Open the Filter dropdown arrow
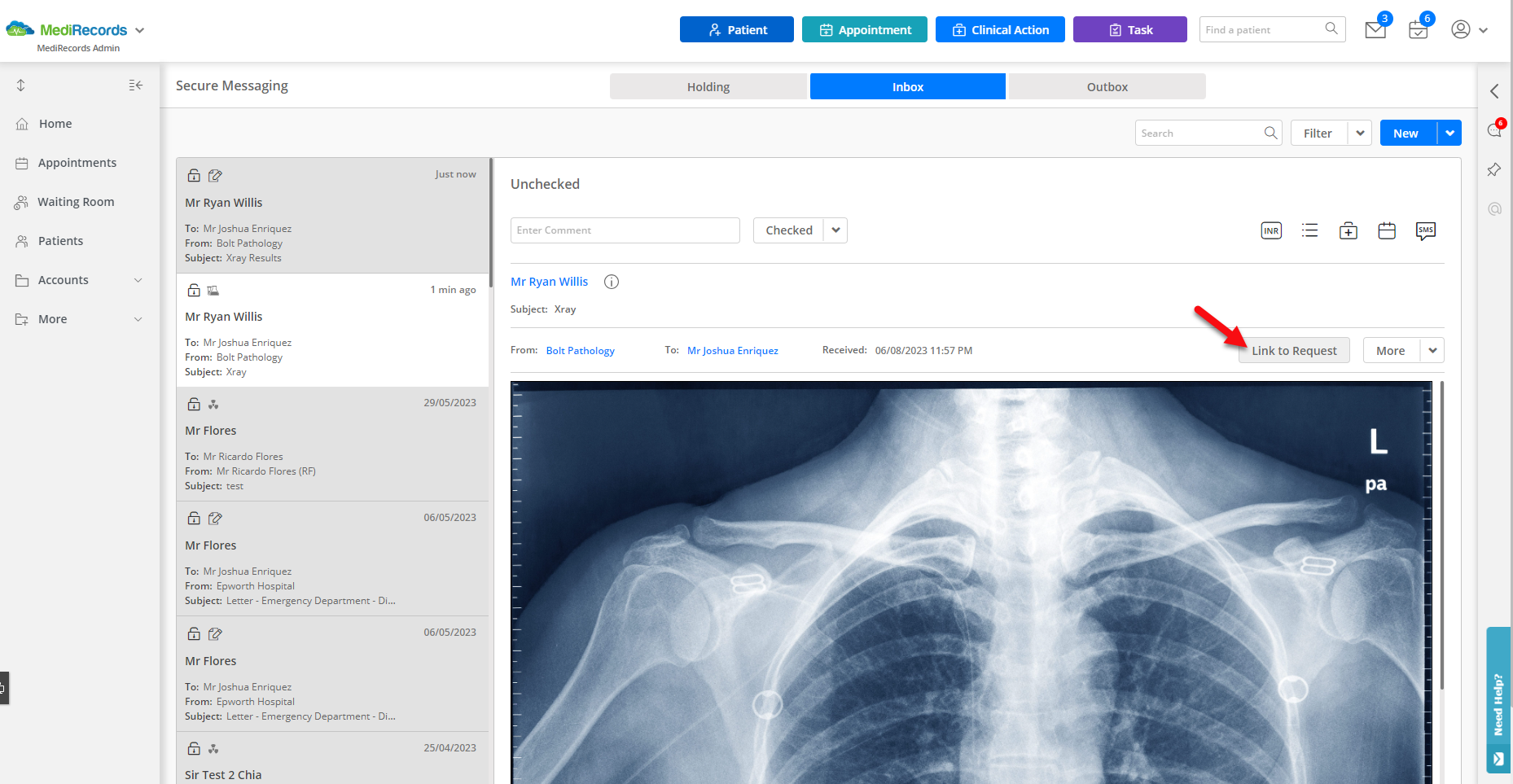The image size is (1513, 784). (1360, 133)
